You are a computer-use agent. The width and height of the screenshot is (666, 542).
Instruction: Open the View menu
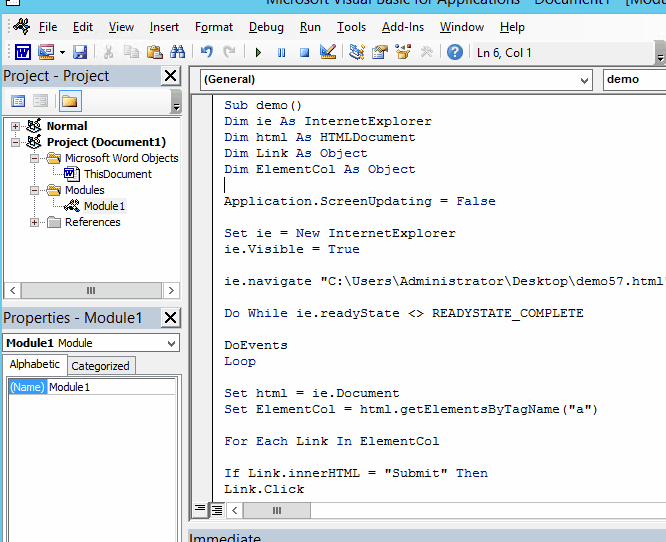click(121, 27)
